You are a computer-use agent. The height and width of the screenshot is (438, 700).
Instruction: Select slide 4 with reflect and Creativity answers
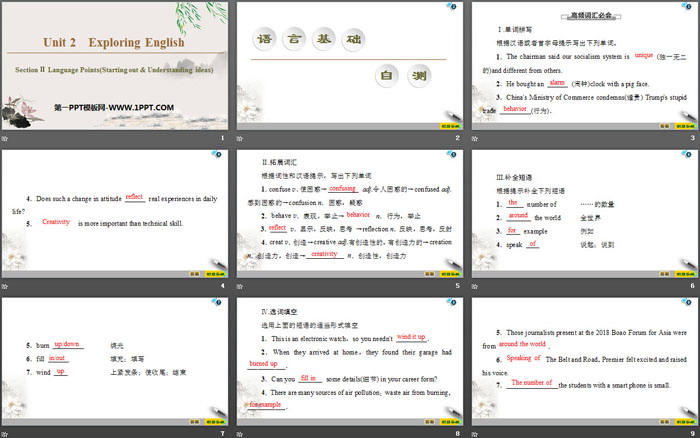(115, 213)
